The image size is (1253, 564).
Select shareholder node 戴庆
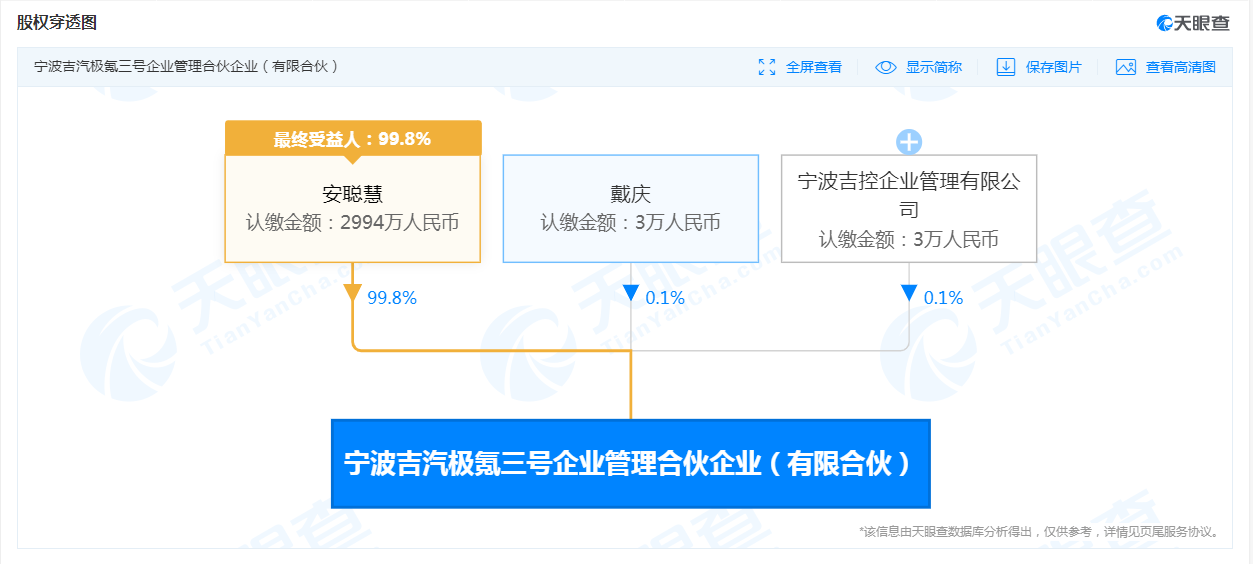coord(631,208)
